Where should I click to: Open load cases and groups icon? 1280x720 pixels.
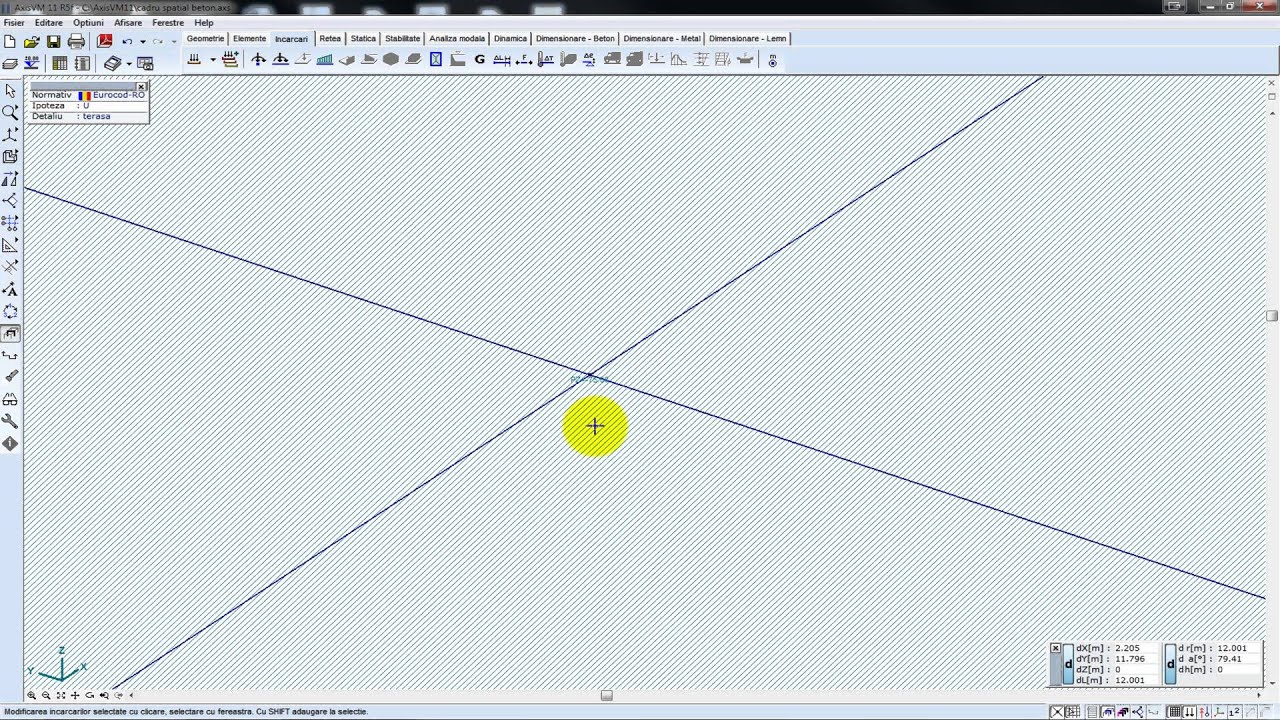(x=194, y=60)
